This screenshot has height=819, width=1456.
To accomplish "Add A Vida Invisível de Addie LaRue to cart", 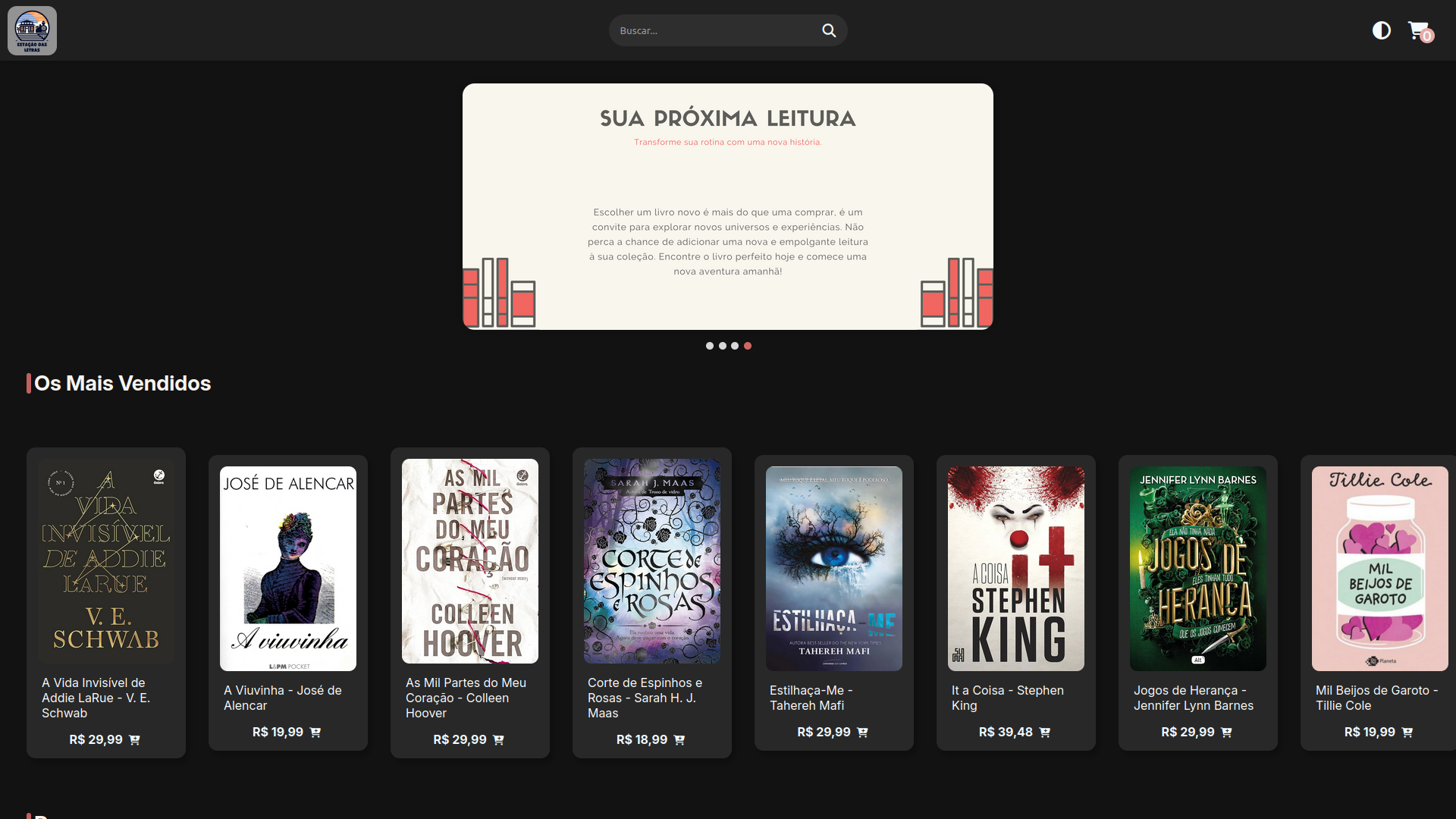I will [134, 740].
